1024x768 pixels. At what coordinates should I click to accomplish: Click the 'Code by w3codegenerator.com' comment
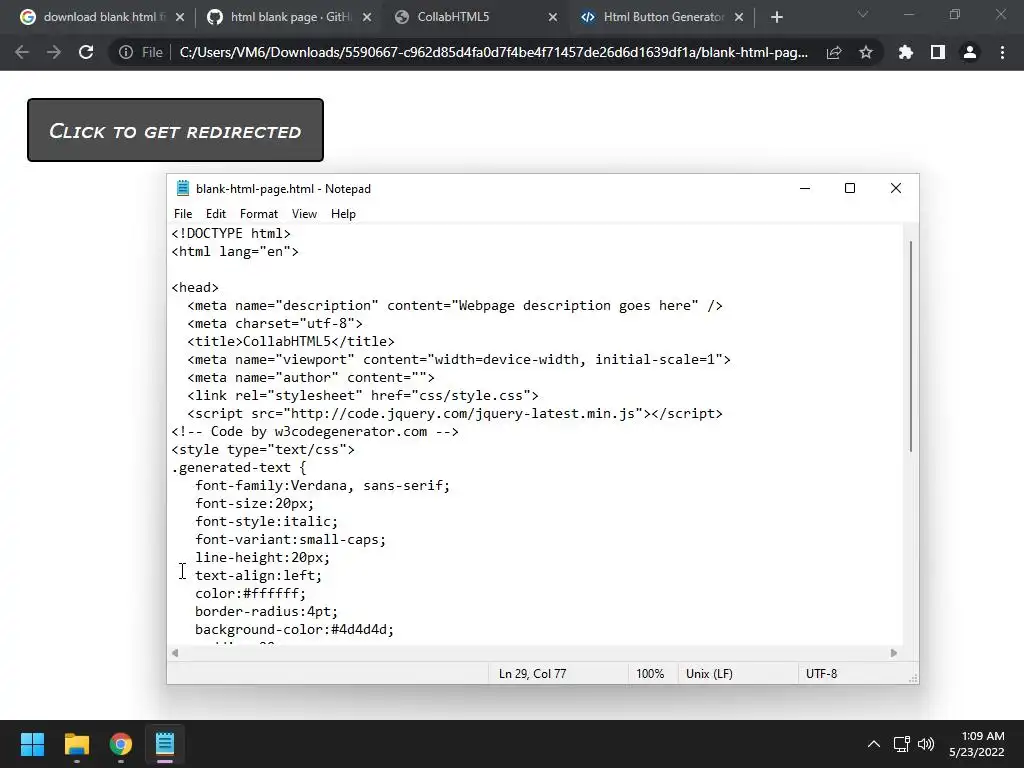(x=315, y=431)
